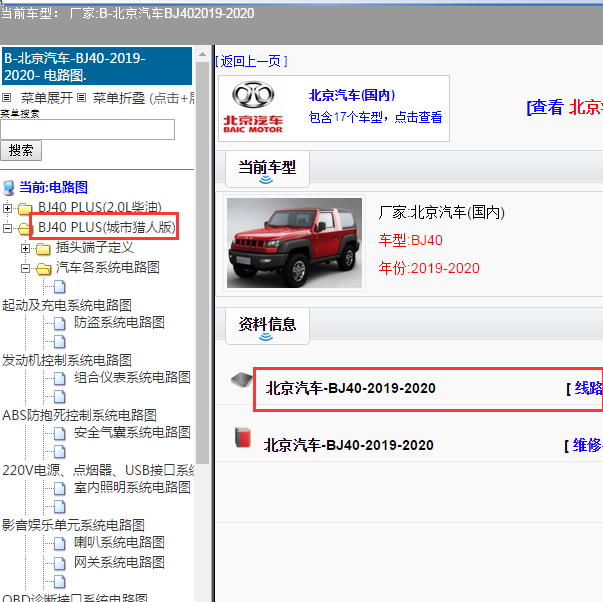This screenshot has height=602, width=603.
Task: Click 菜单展开 to expand all menus
Action: tap(47, 98)
